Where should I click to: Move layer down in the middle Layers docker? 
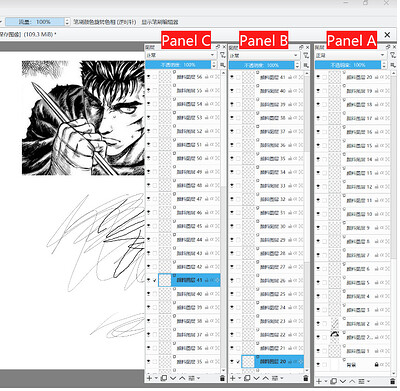256,378
